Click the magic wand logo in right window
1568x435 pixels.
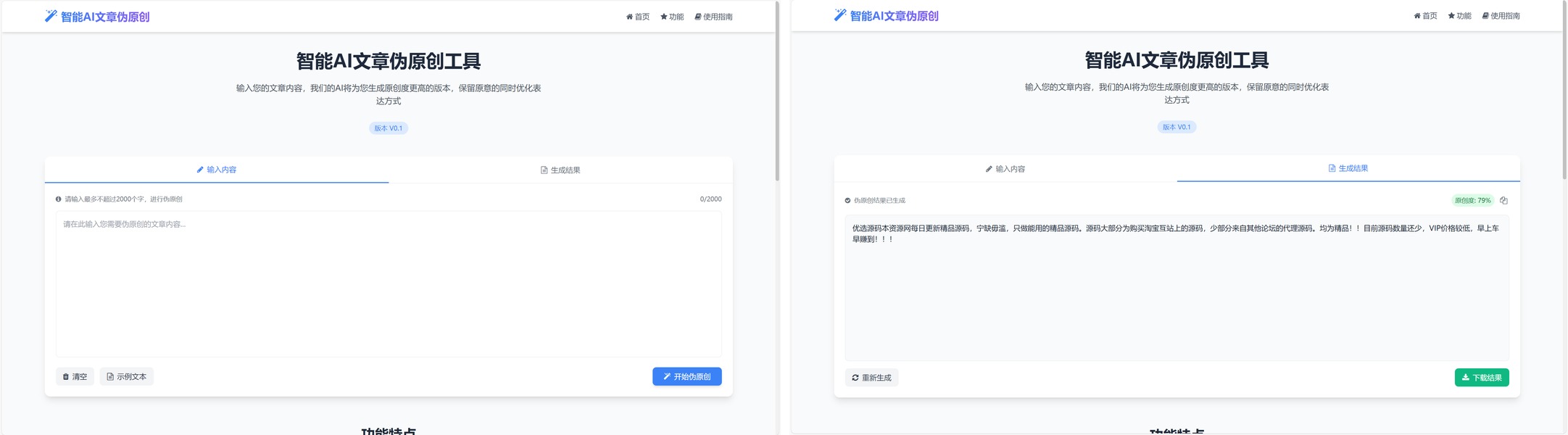tap(840, 15)
